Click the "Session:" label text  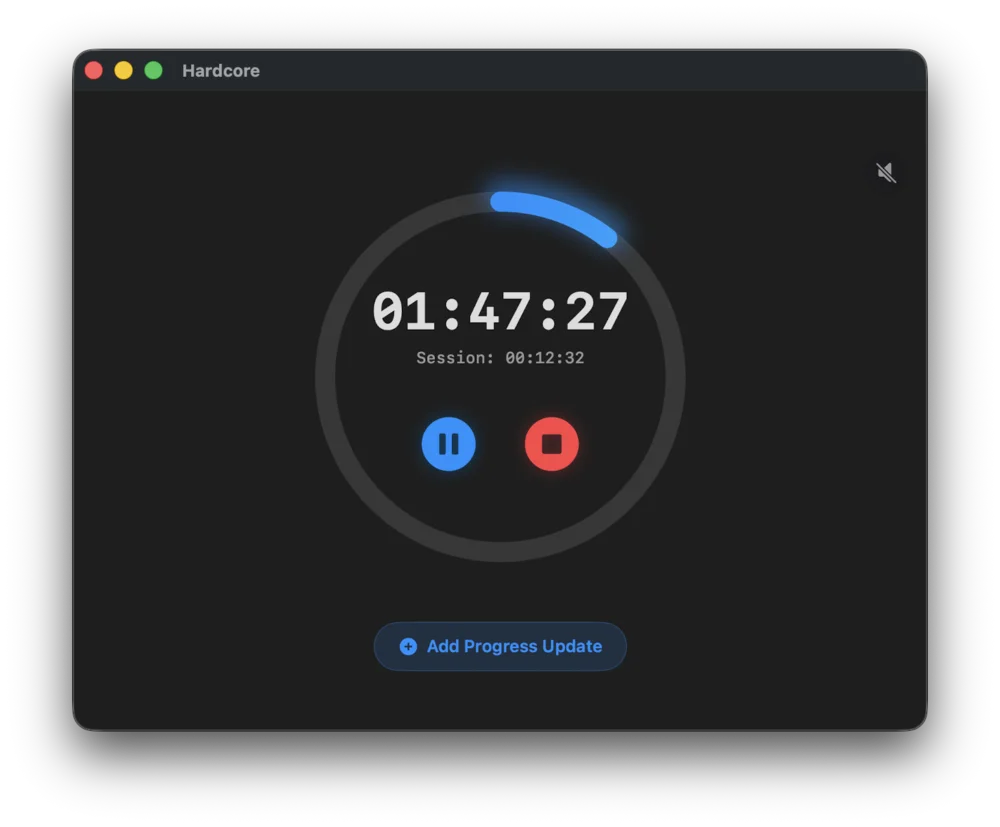pos(455,358)
